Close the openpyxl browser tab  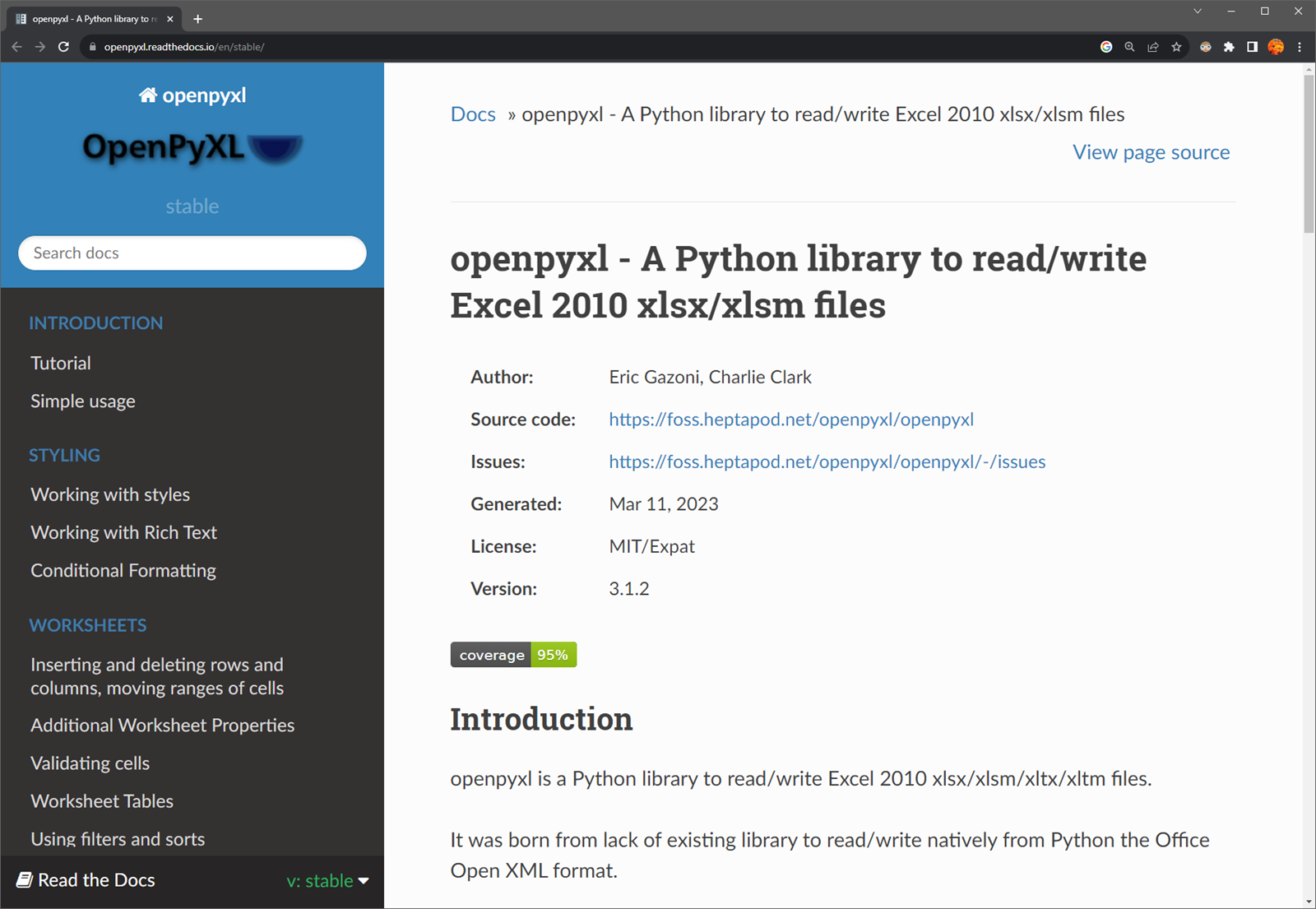(170, 18)
